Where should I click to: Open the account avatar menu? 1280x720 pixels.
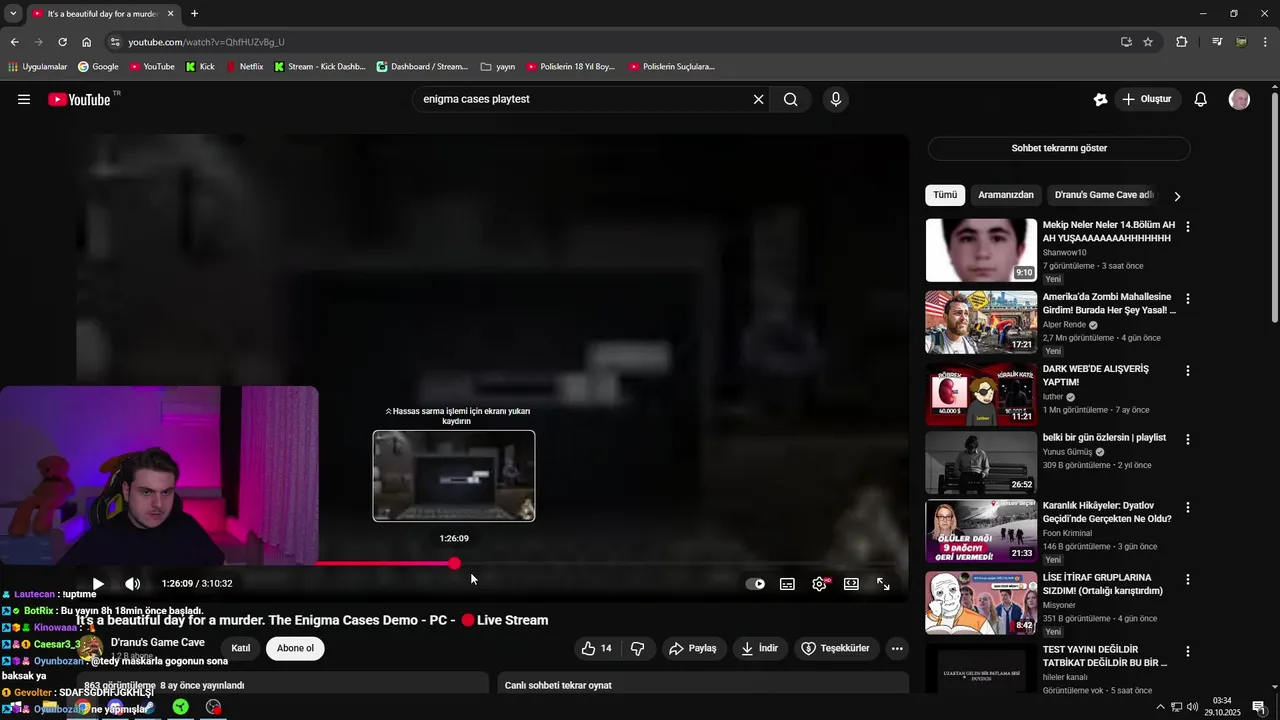pos(1239,99)
